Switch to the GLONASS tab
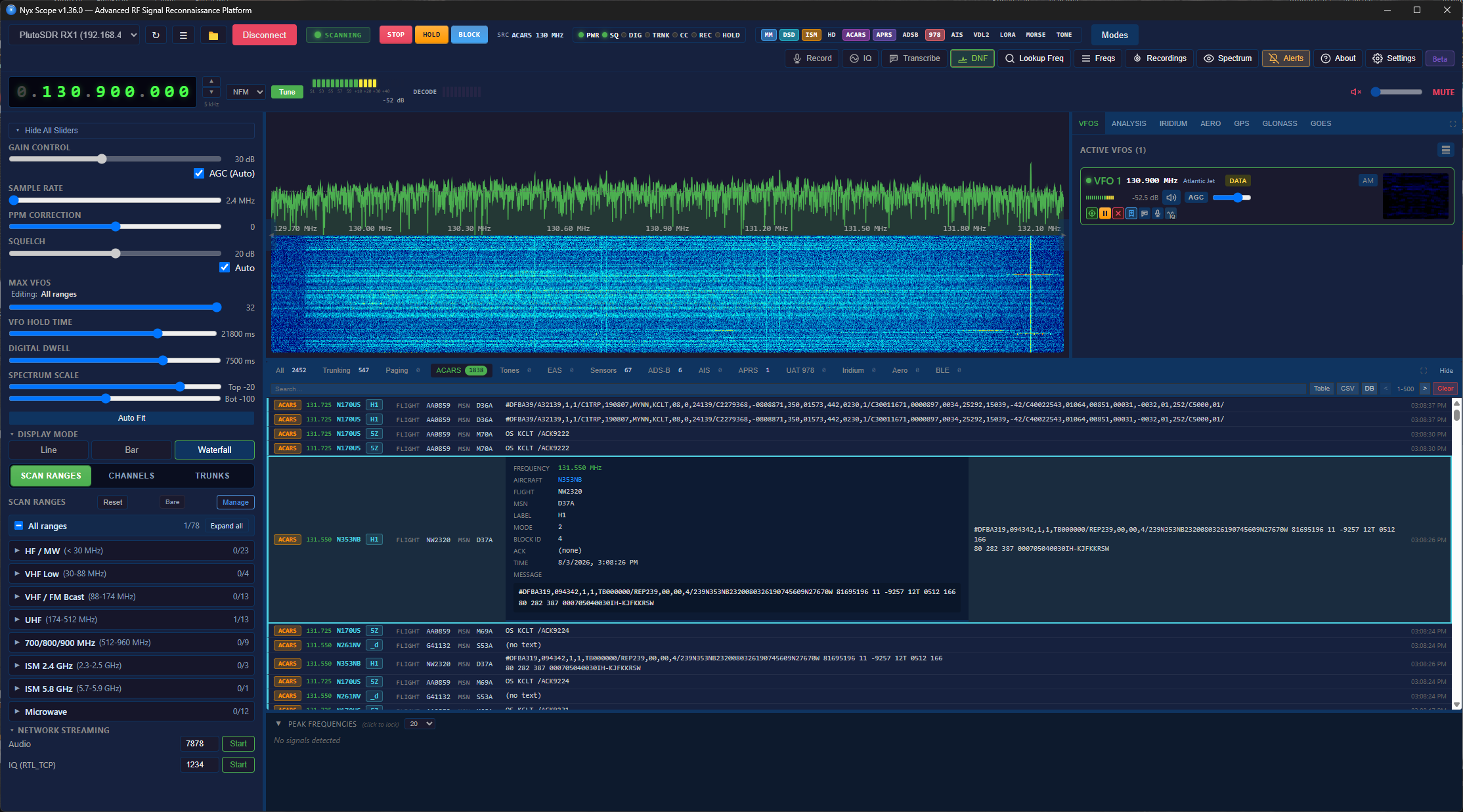Image resolution: width=1463 pixels, height=812 pixels. (1279, 123)
